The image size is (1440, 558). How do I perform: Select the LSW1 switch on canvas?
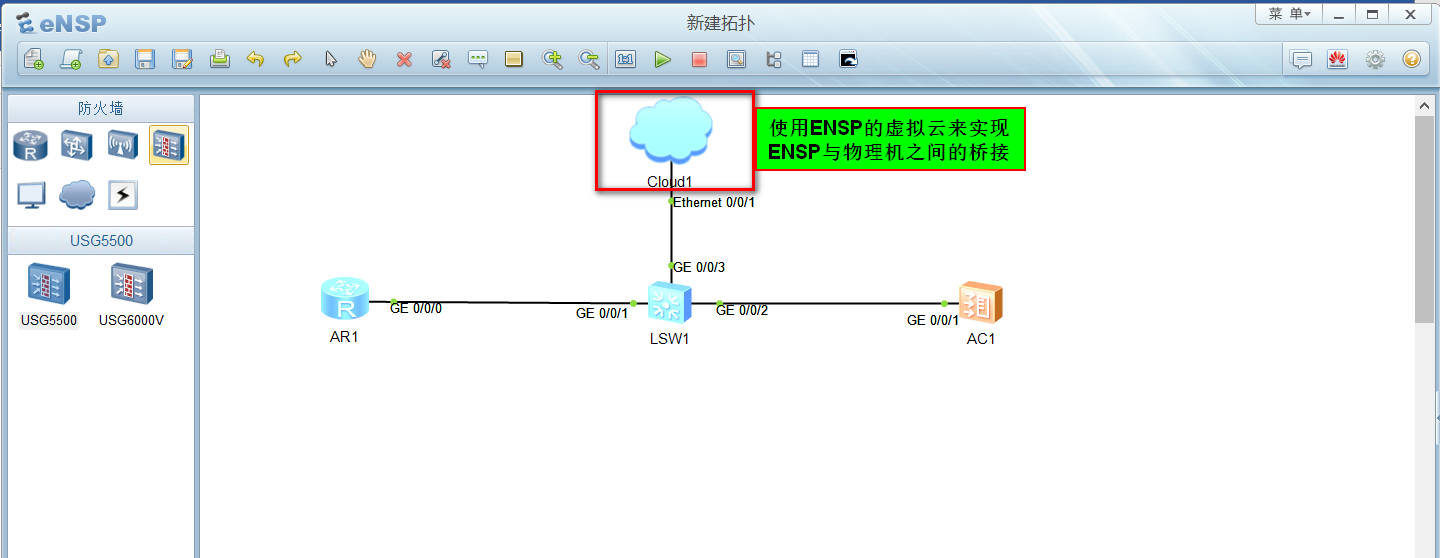point(670,303)
